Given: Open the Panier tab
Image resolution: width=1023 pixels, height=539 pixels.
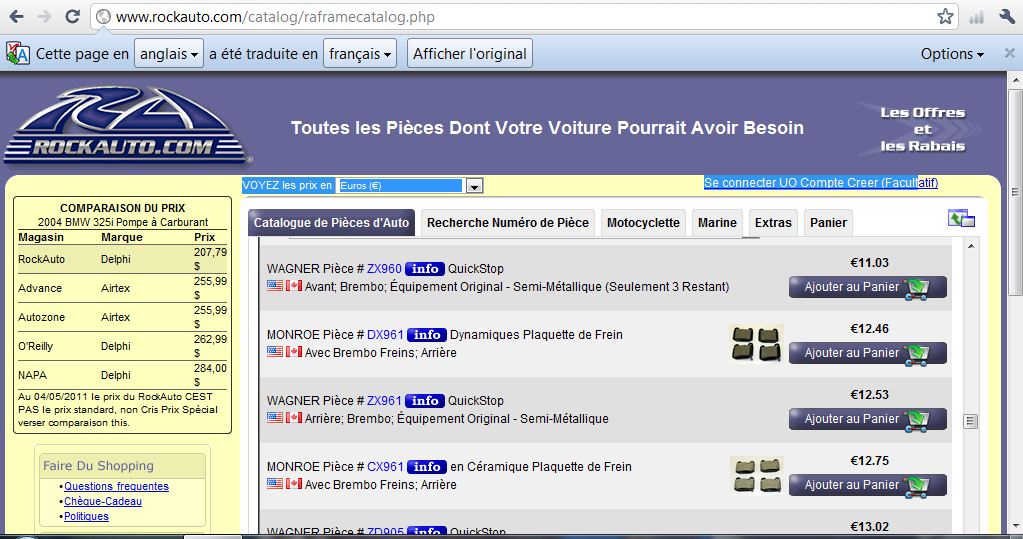Looking at the screenshot, I should [x=828, y=223].
